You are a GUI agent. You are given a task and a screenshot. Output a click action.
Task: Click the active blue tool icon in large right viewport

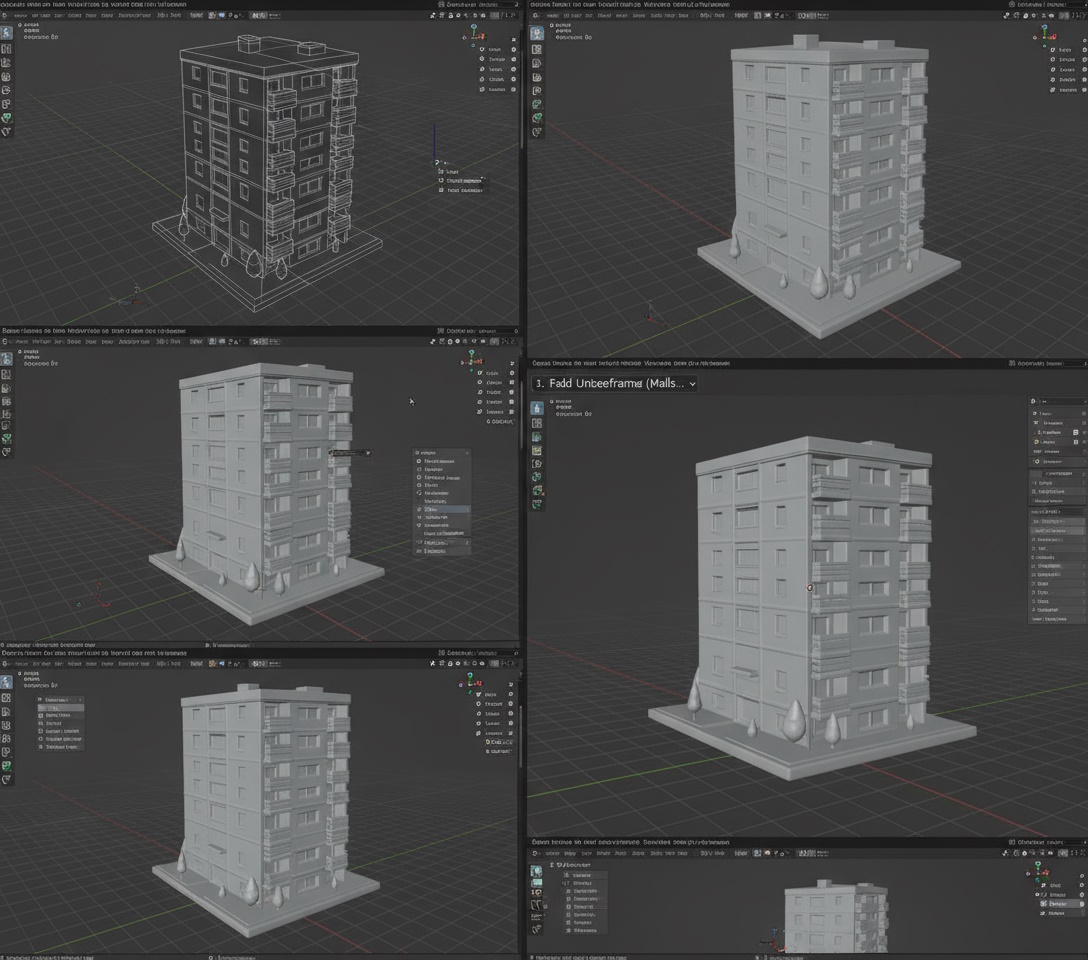click(x=537, y=408)
